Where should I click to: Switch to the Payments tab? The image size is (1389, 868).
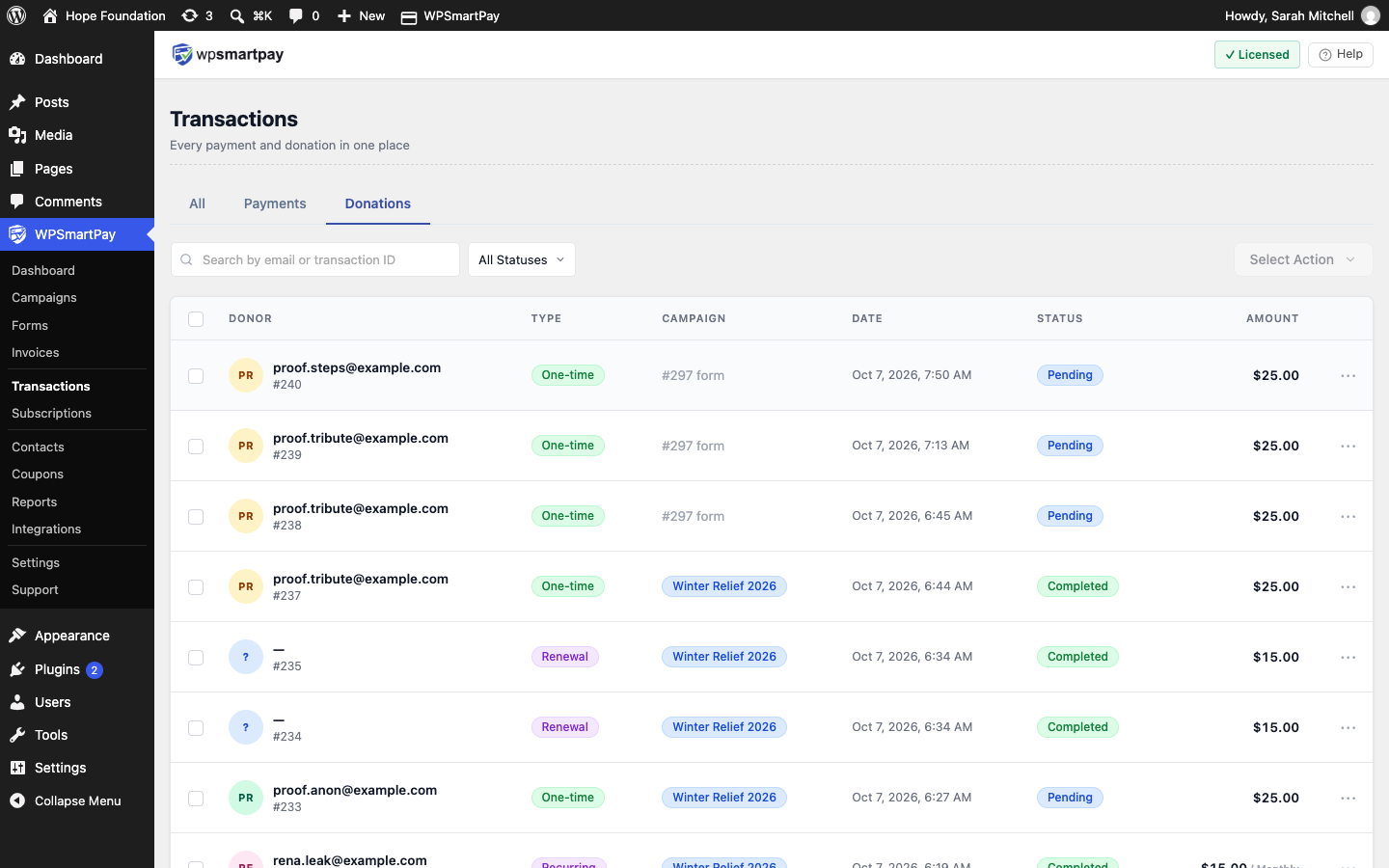point(275,203)
